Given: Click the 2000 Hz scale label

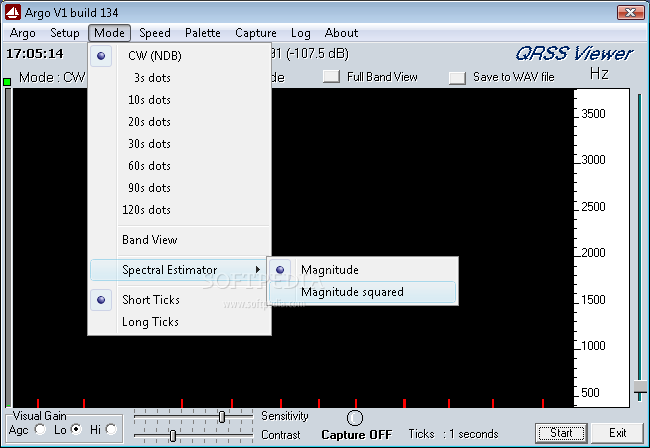Looking at the screenshot, I should [593, 252].
